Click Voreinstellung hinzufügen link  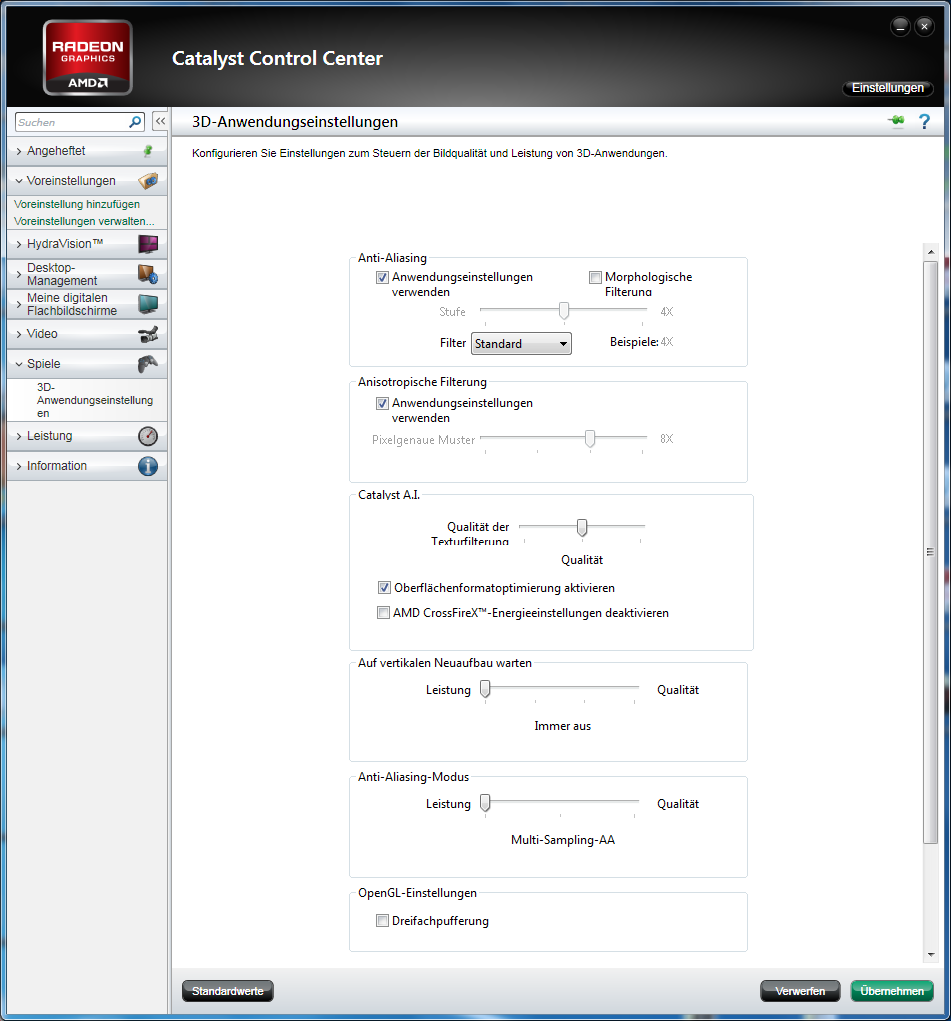pyautogui.click(x=77, y=204)
